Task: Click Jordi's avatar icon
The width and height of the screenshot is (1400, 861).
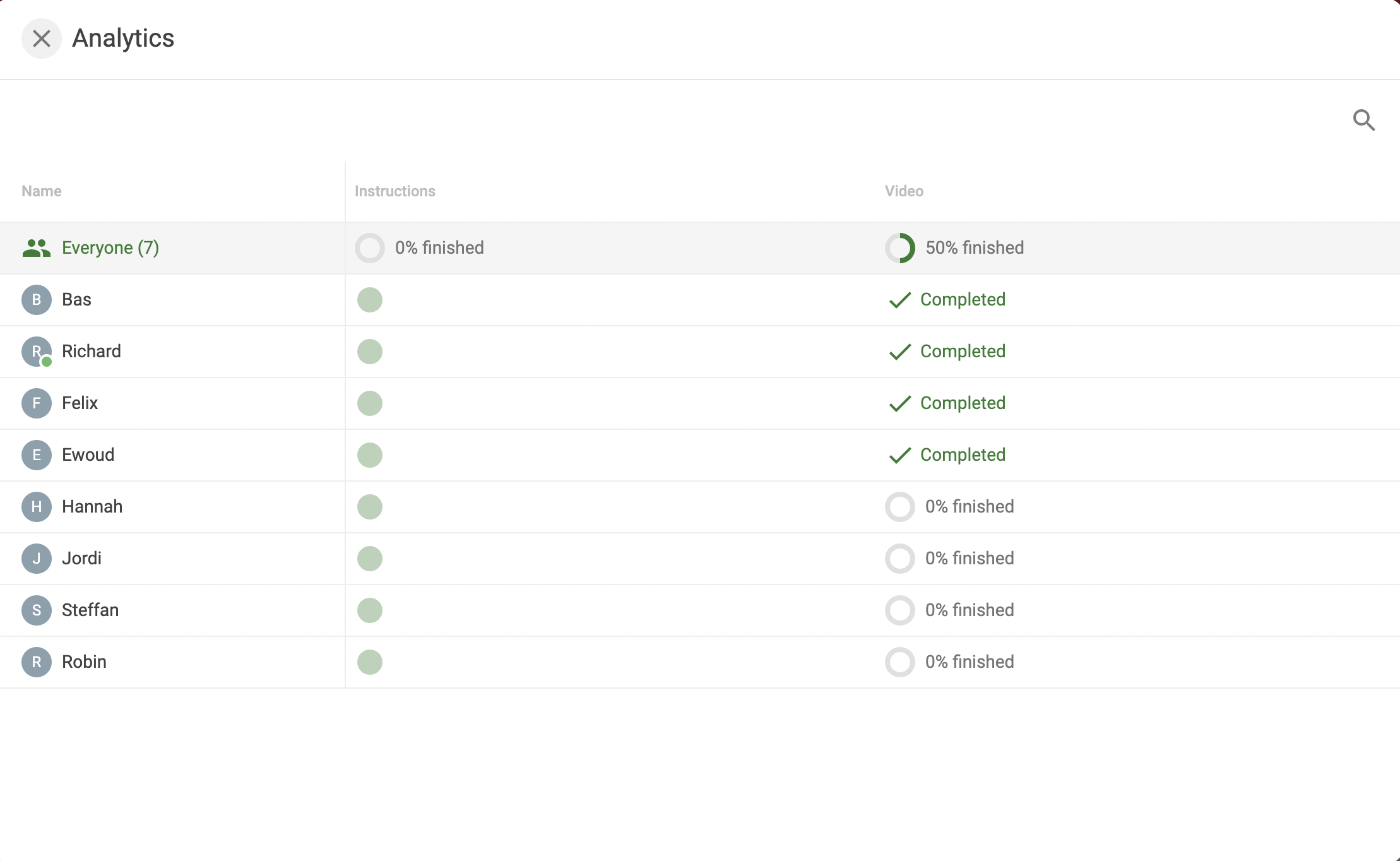Action: (37, 559)
